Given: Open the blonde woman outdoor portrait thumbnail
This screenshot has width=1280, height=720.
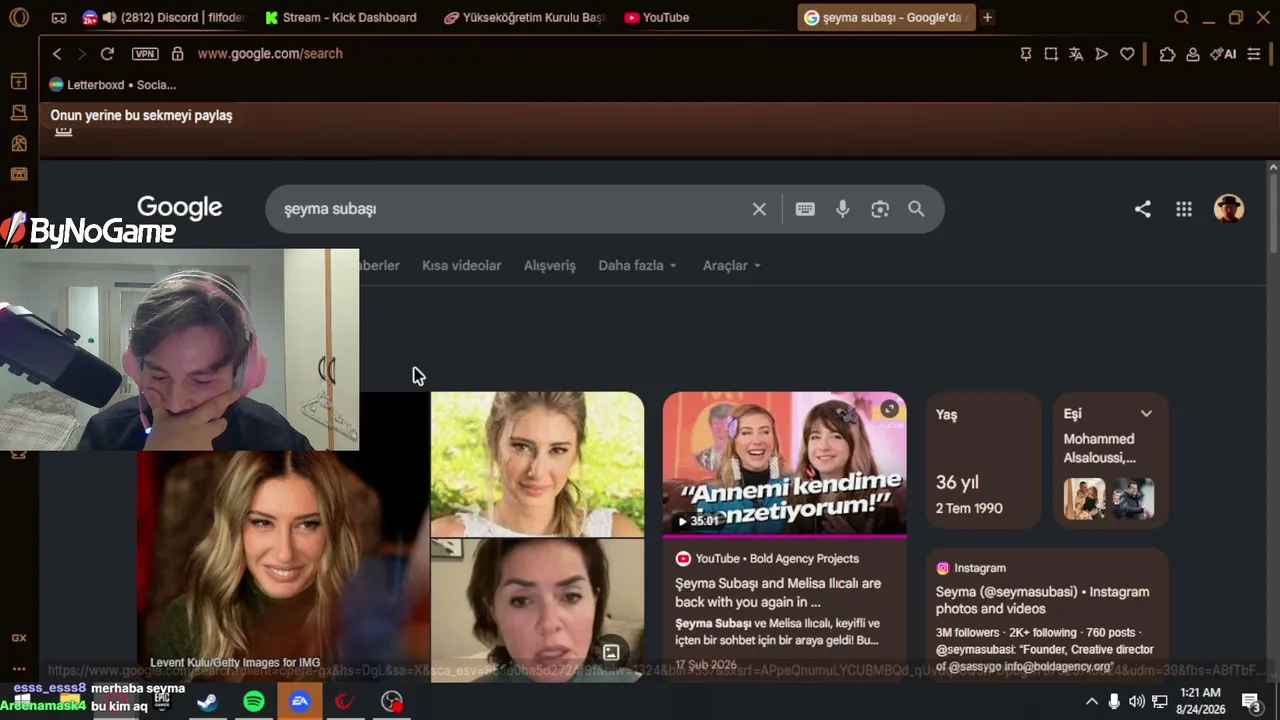Looking at the screenshot, I should (538, 464).
